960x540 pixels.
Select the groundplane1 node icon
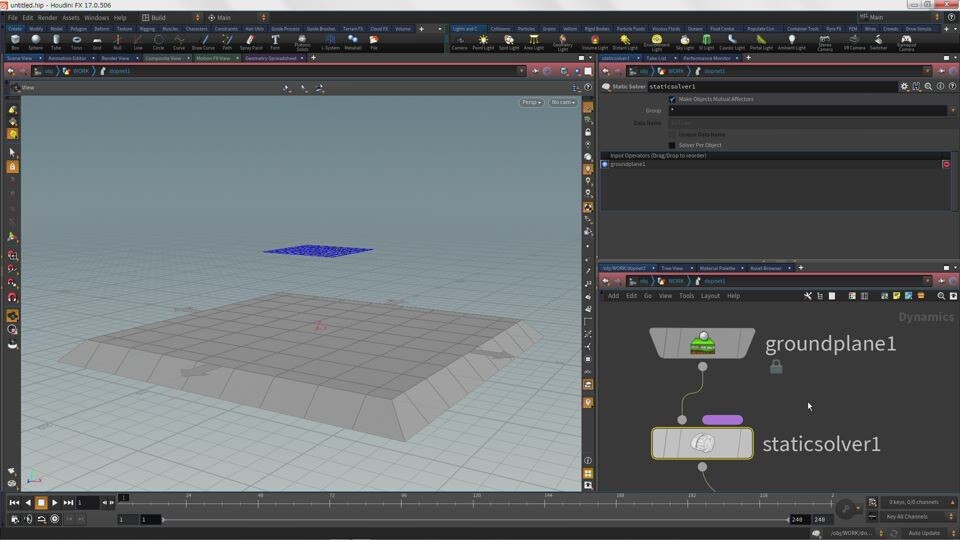click(x=702, y=343)
